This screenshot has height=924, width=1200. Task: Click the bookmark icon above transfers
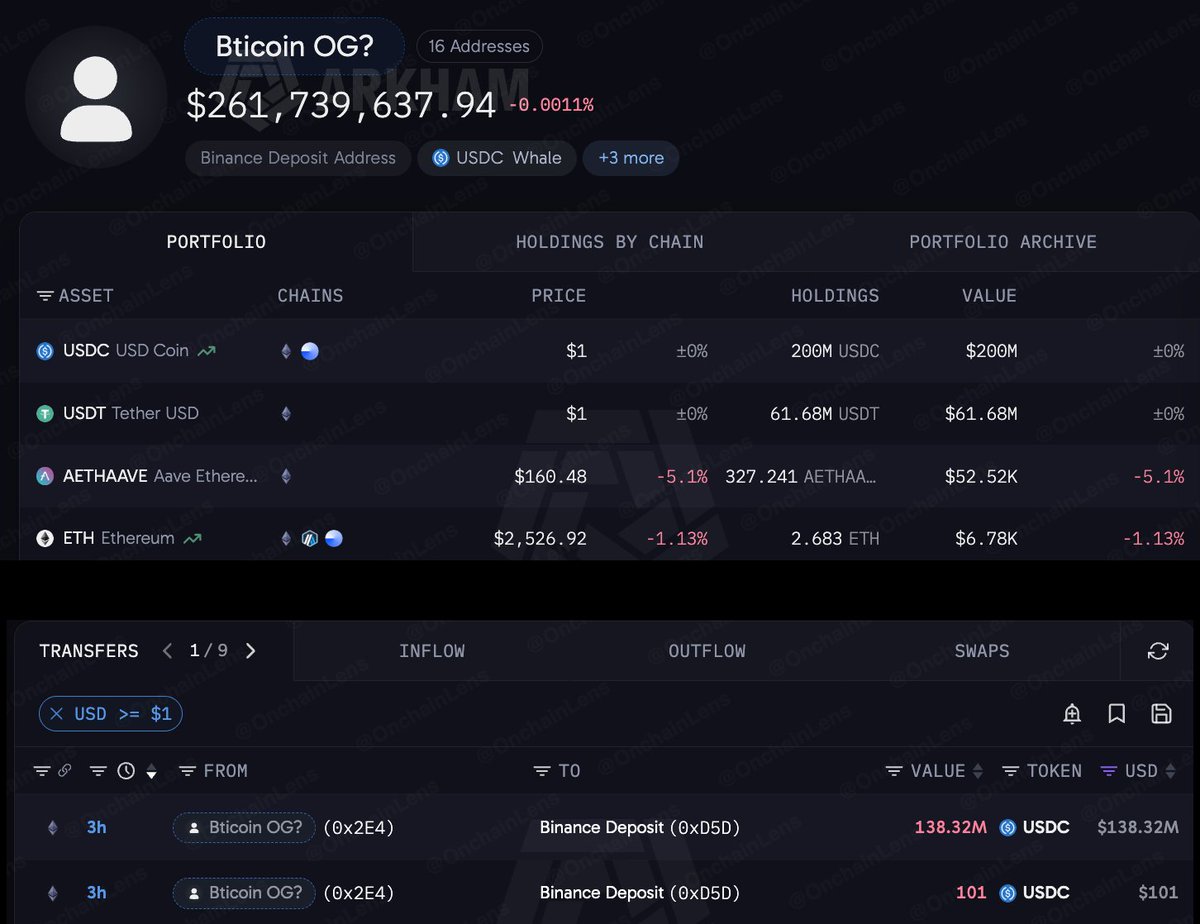click(x=1117, y=713)
